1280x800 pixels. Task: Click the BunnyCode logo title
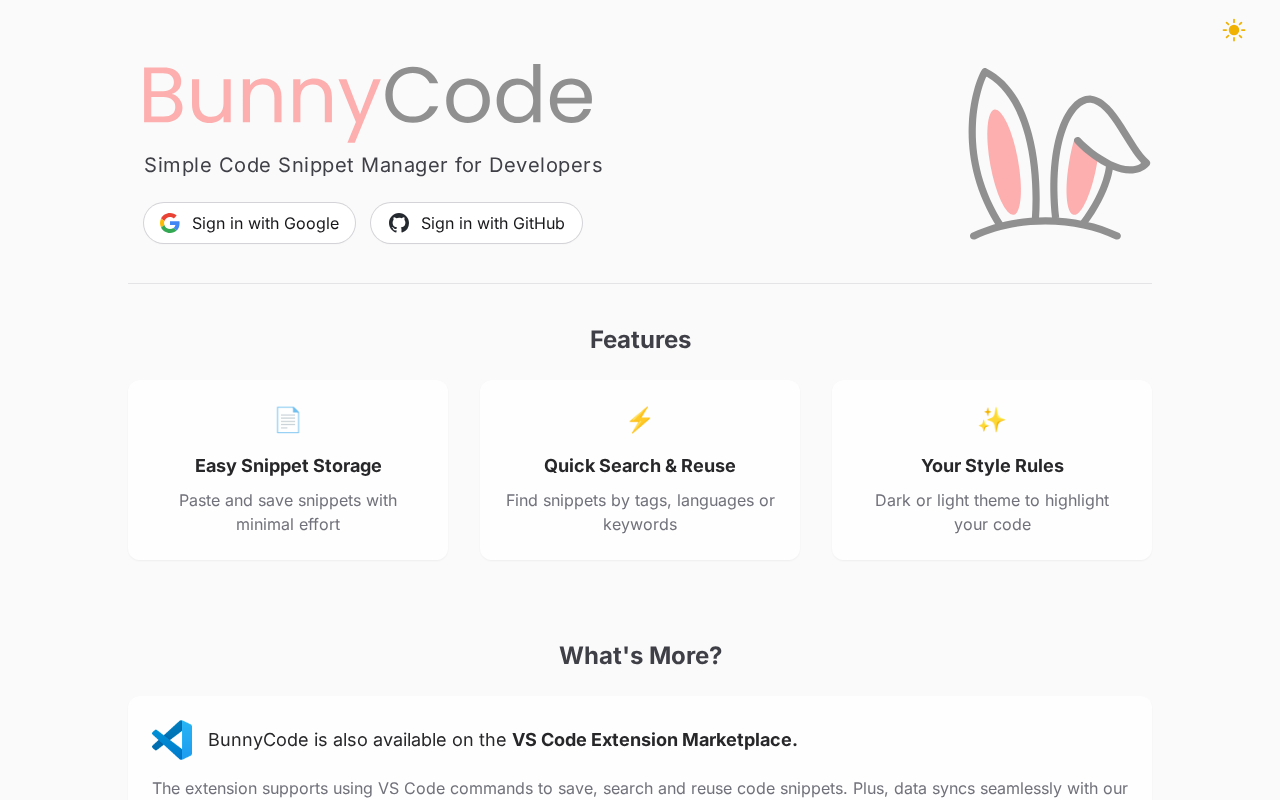(367, 96)
